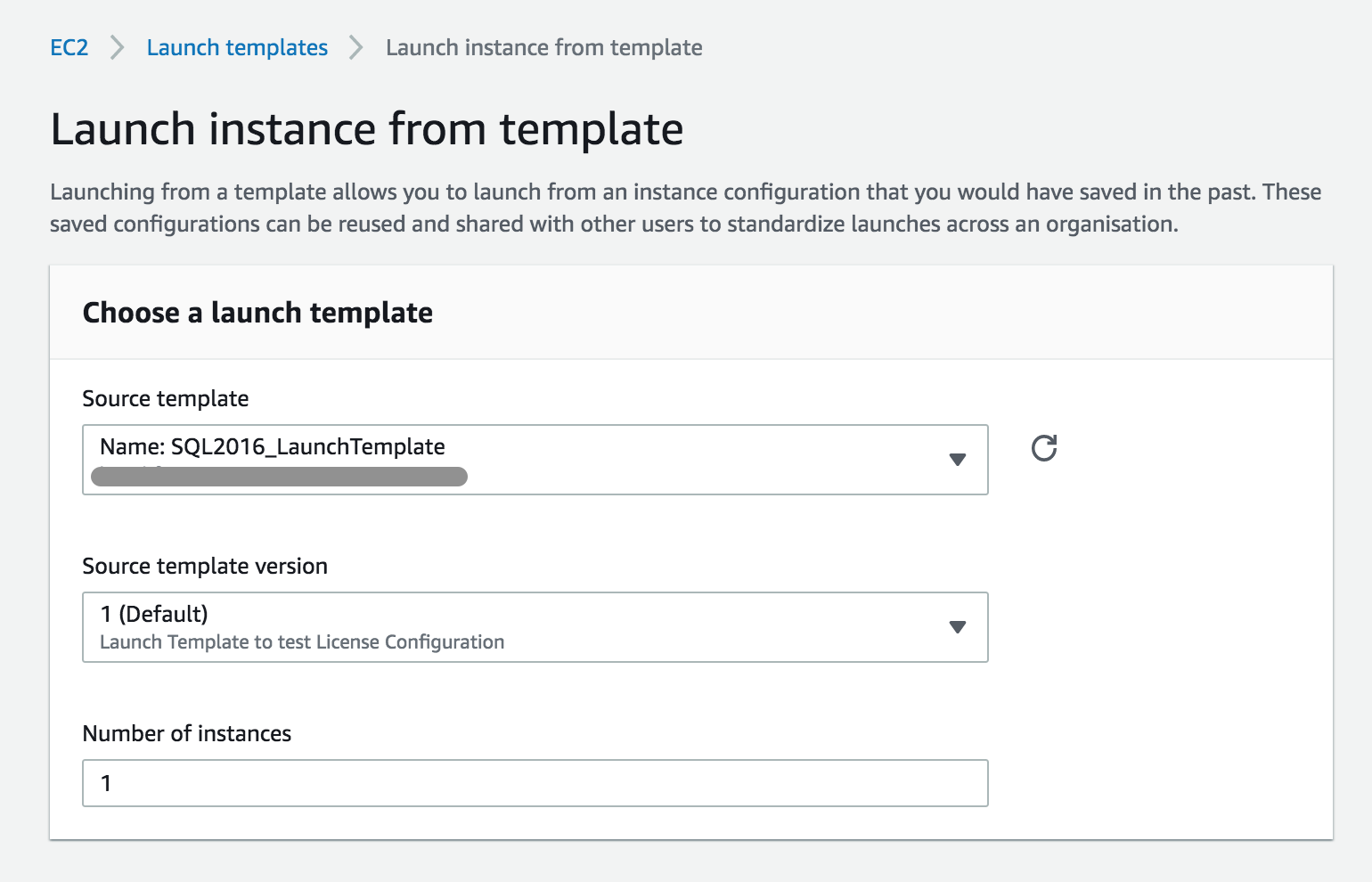1372x882 pixels.
Task: Click the Source template version label
Action: click(205, 566)
